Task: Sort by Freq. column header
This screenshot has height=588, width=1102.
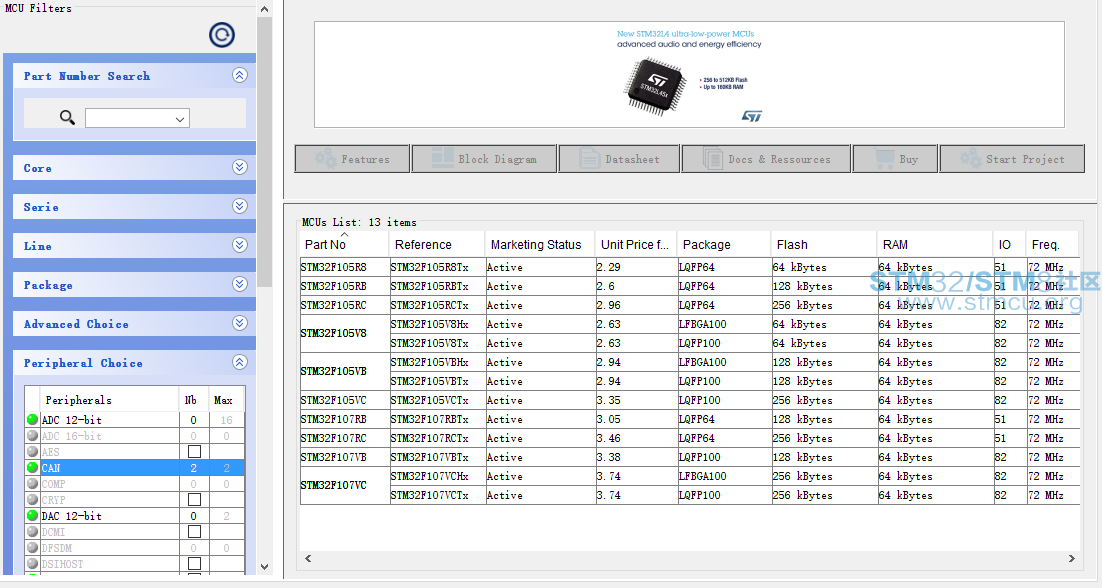Action: click(1053, 244)
